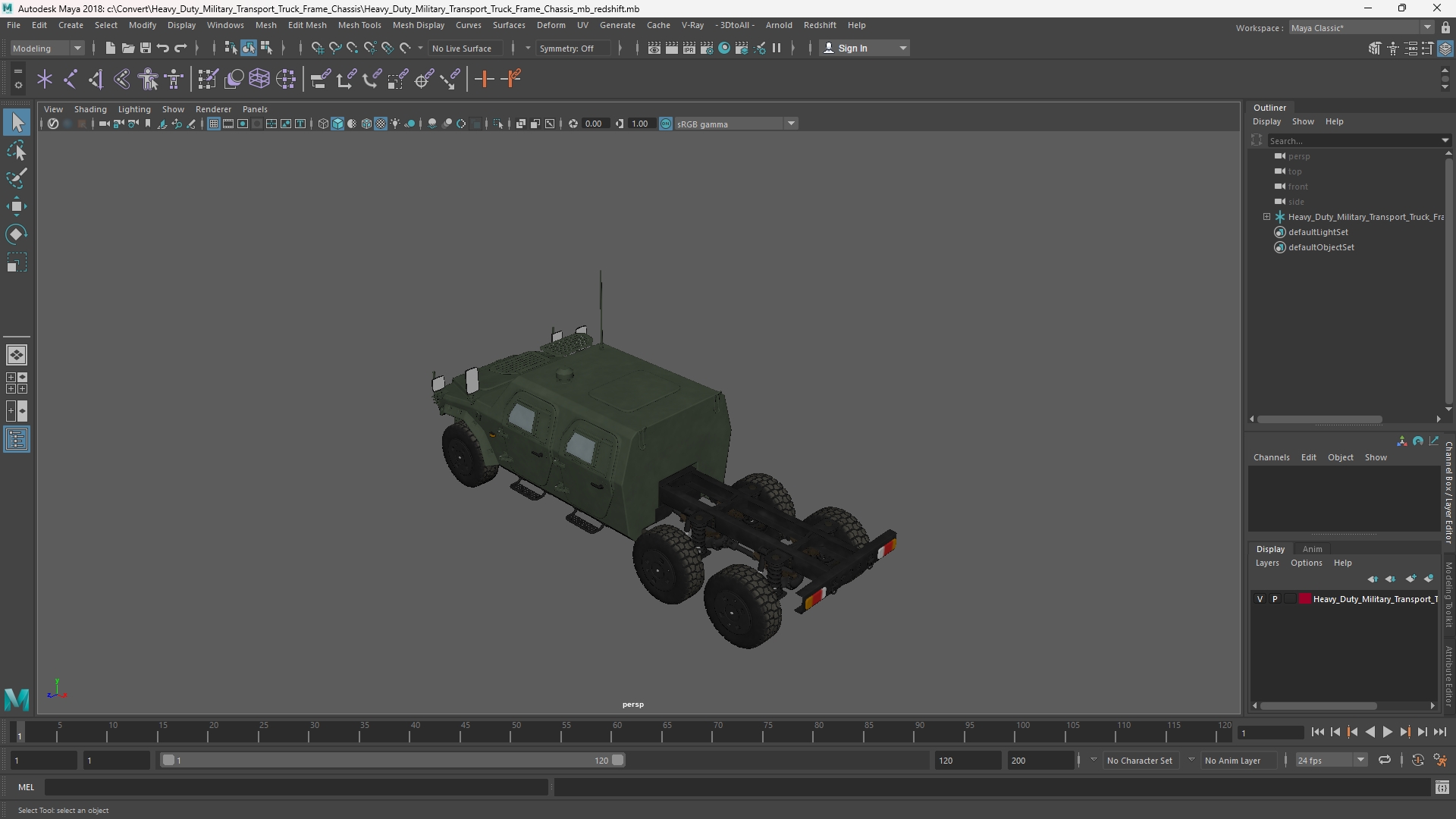Viewport: 1456px width, 819px height.
Task: Click the Outliner Search field
Action: click(x=1354, y=140)
